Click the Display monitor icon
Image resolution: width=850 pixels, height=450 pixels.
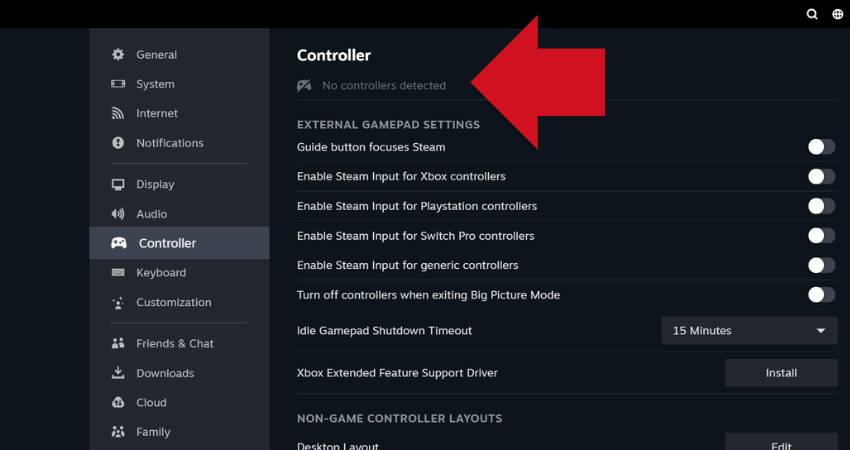click(118, 184)
